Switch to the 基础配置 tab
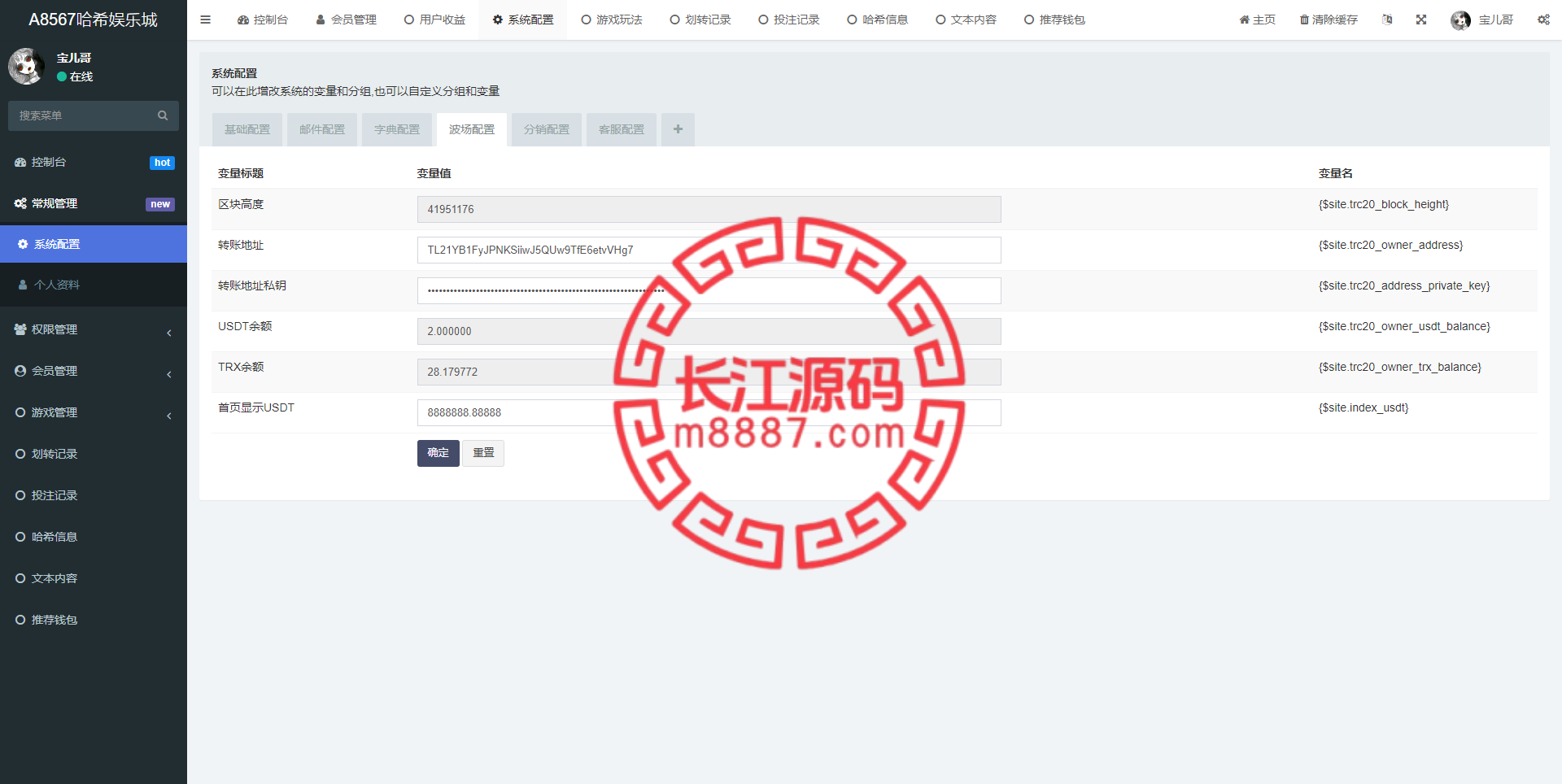 (x=247, y=129)
